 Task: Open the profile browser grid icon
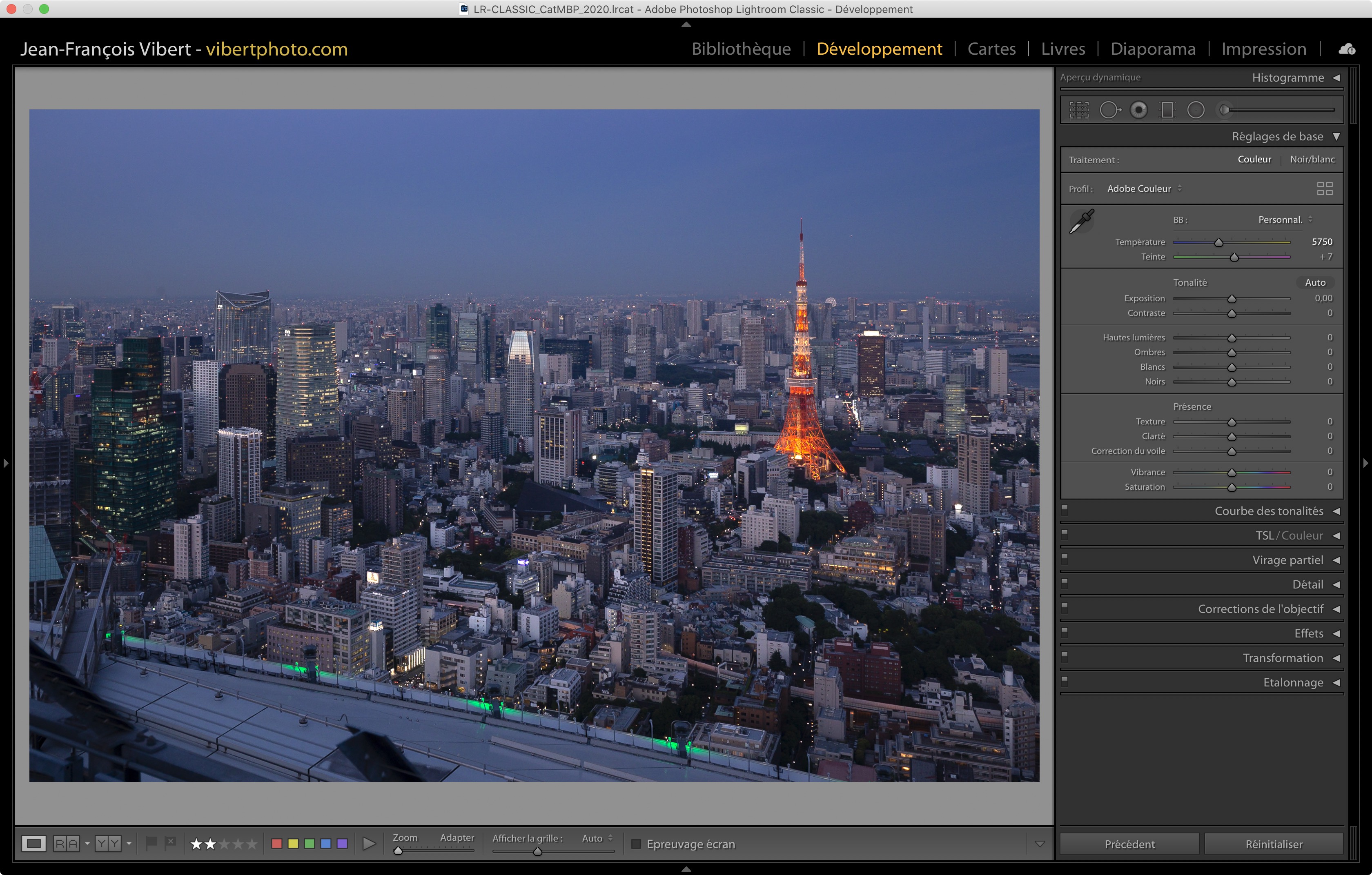[1325, 189]
